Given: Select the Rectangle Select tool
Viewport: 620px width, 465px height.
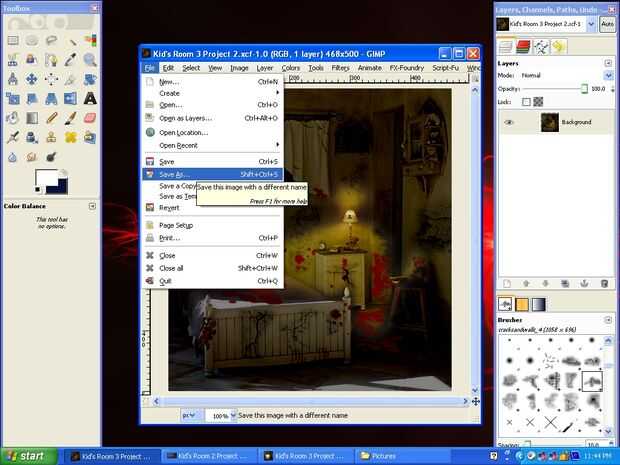Looking at the screenshot, I should pos(13,40).
